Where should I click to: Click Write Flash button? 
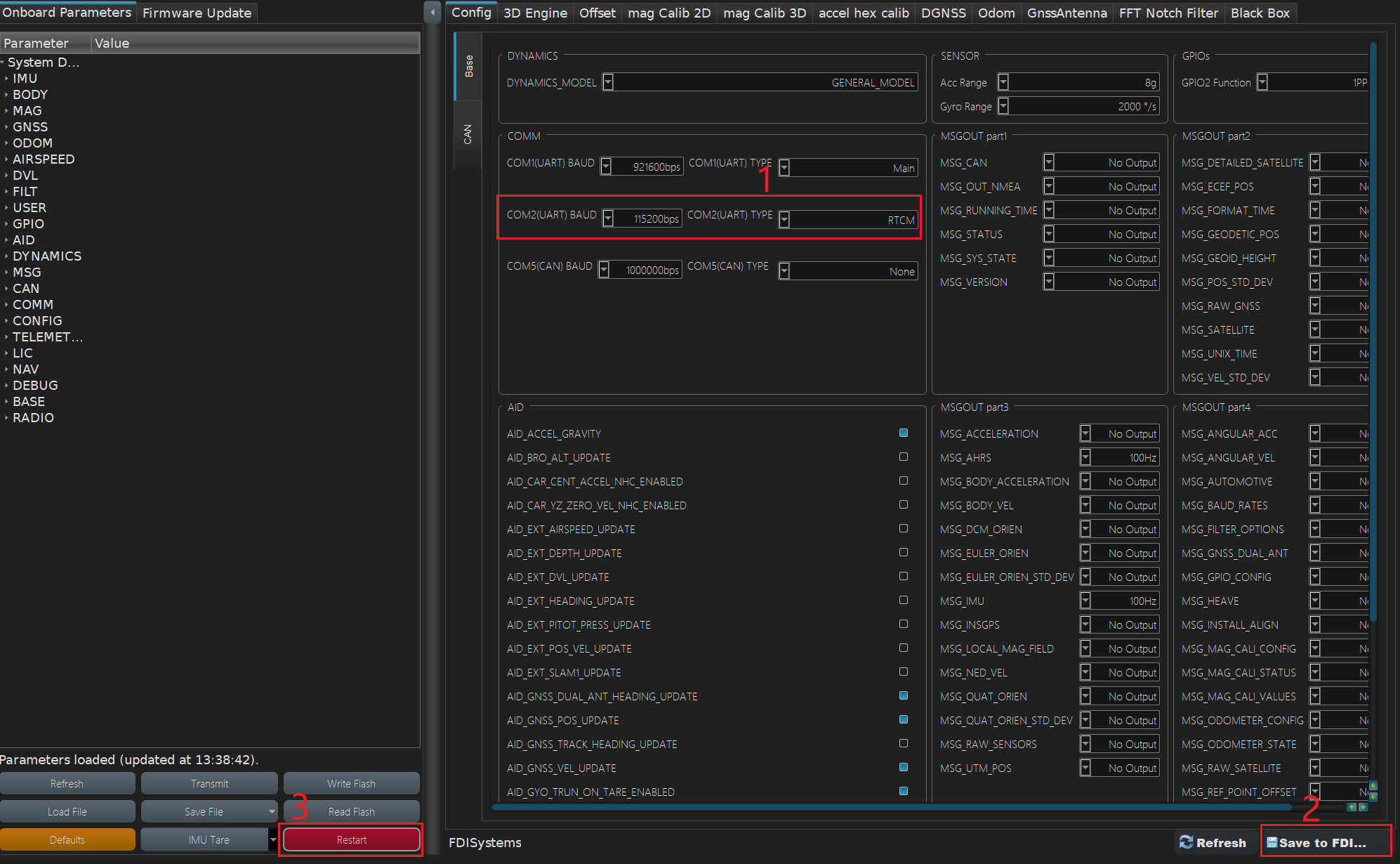[x=351, y=783]
